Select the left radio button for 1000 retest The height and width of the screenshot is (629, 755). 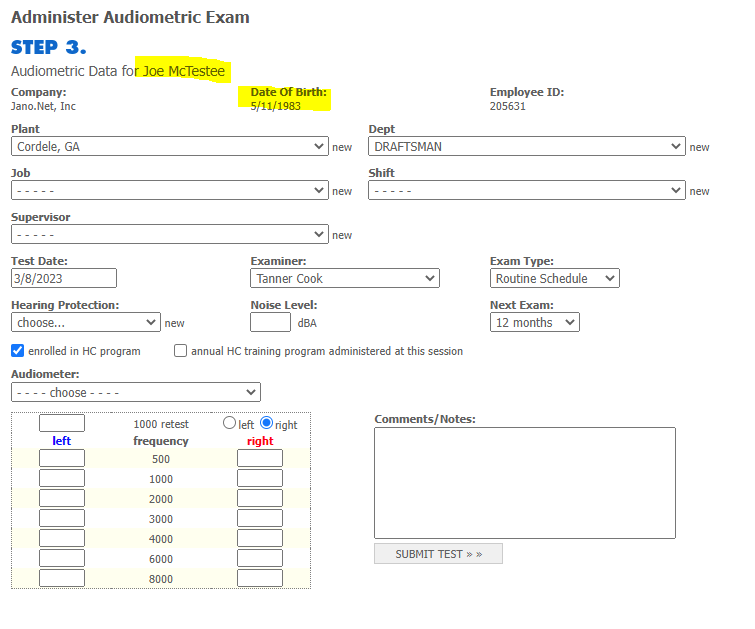230,423
